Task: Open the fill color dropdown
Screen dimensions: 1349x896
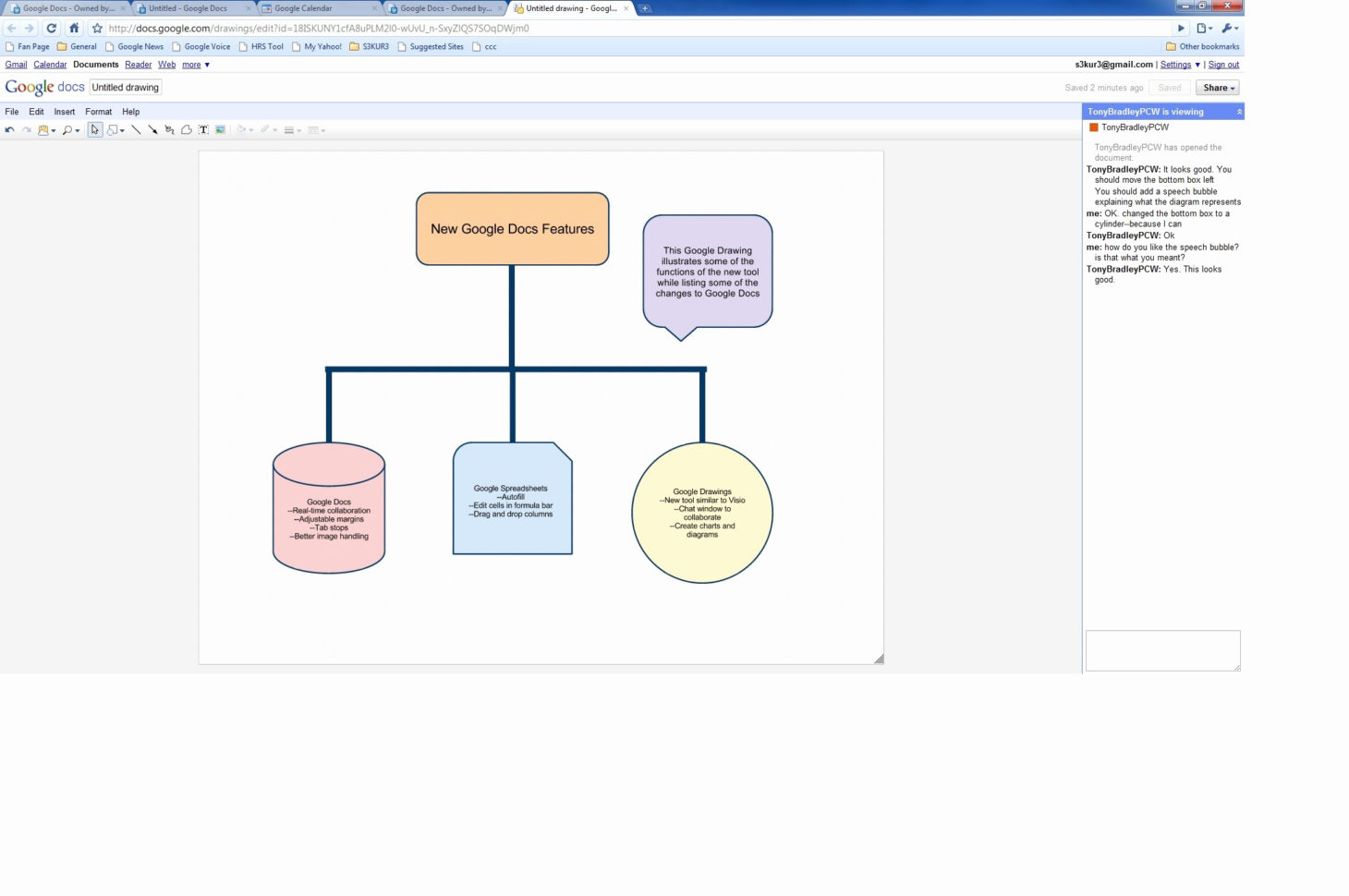Action: (245, 130)
